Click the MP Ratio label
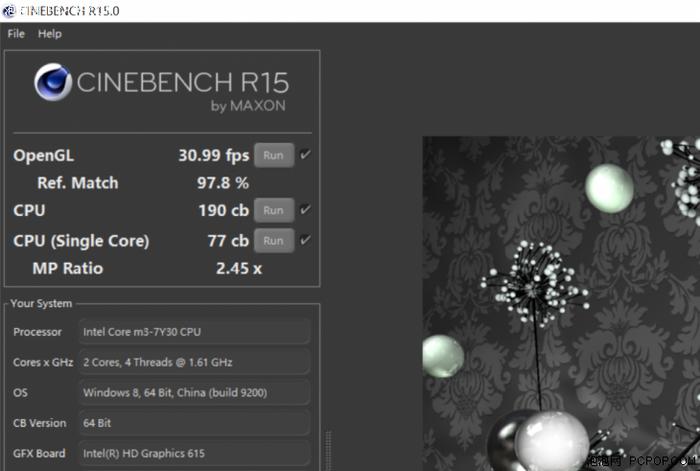The width and height of the screenshot is (700, 471). pos(68,268)
